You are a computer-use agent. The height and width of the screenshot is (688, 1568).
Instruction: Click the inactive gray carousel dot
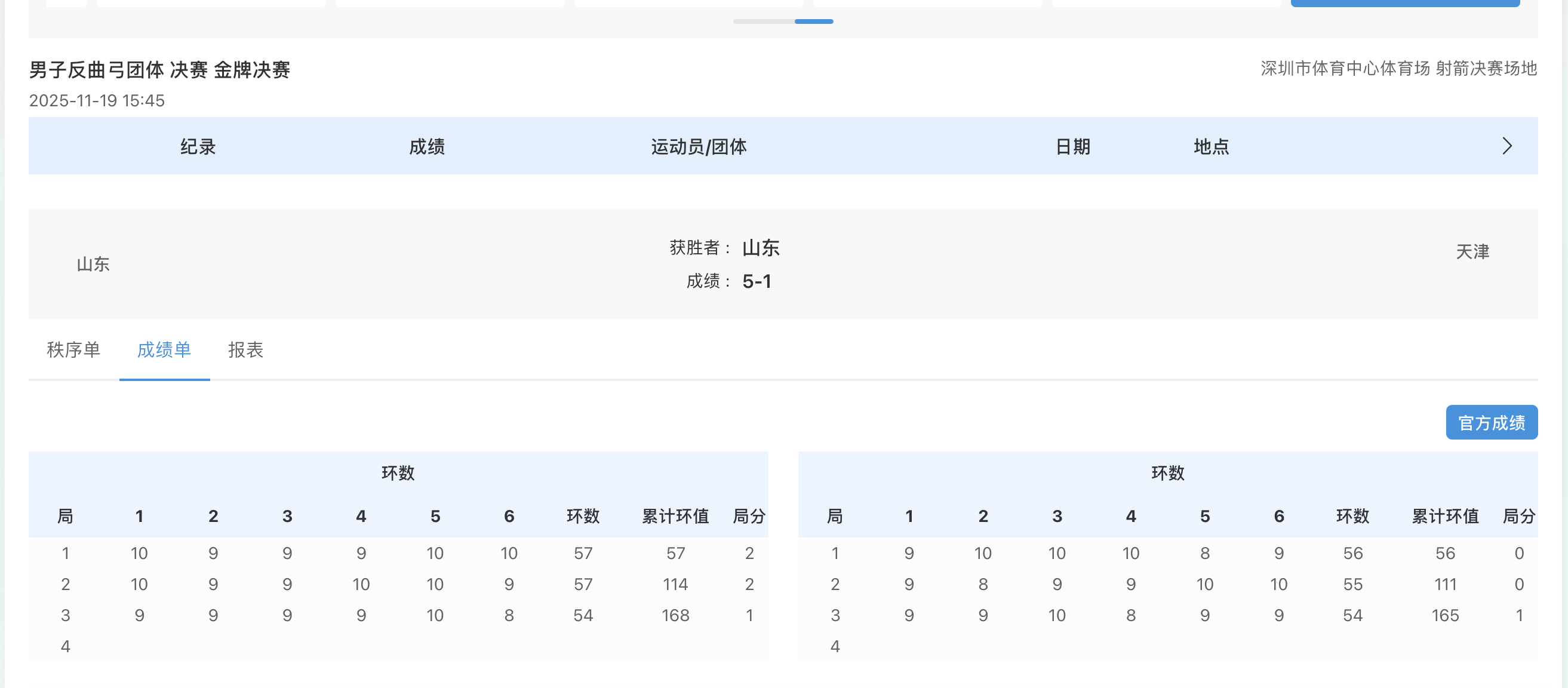pyautogui.click(x=763, y=21)
